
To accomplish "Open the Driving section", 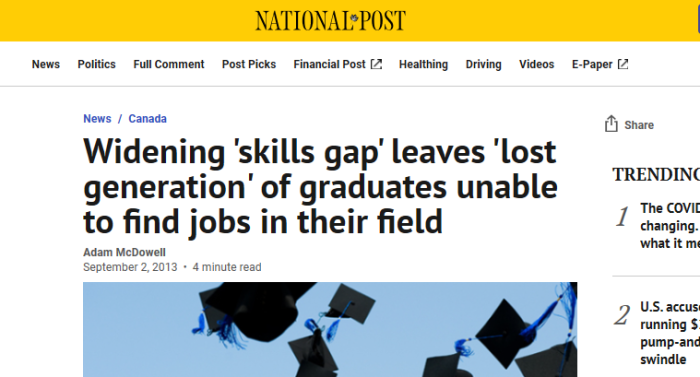I will 483,64.
